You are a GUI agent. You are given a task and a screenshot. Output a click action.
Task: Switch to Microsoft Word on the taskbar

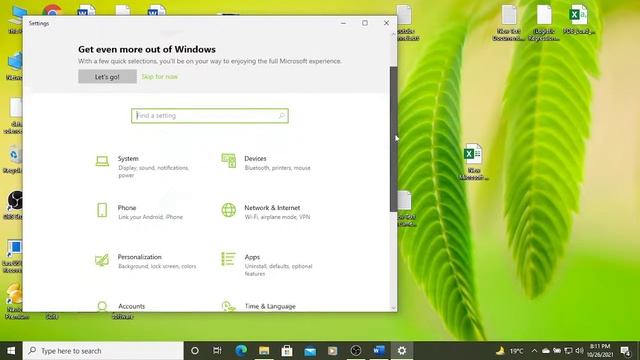pyautogui.click(x=379, y=351)
